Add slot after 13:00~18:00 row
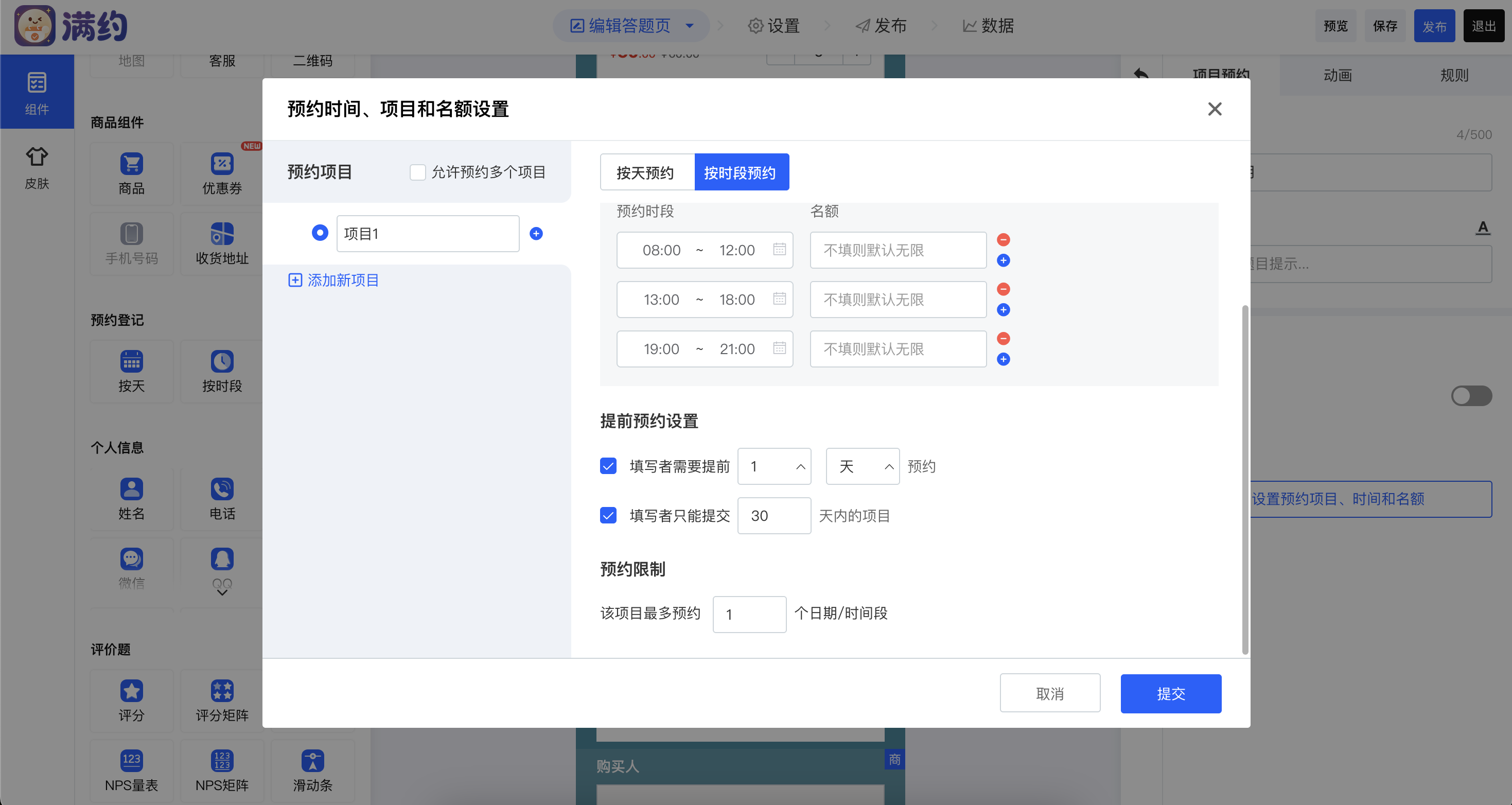 tap(1003, 310)
